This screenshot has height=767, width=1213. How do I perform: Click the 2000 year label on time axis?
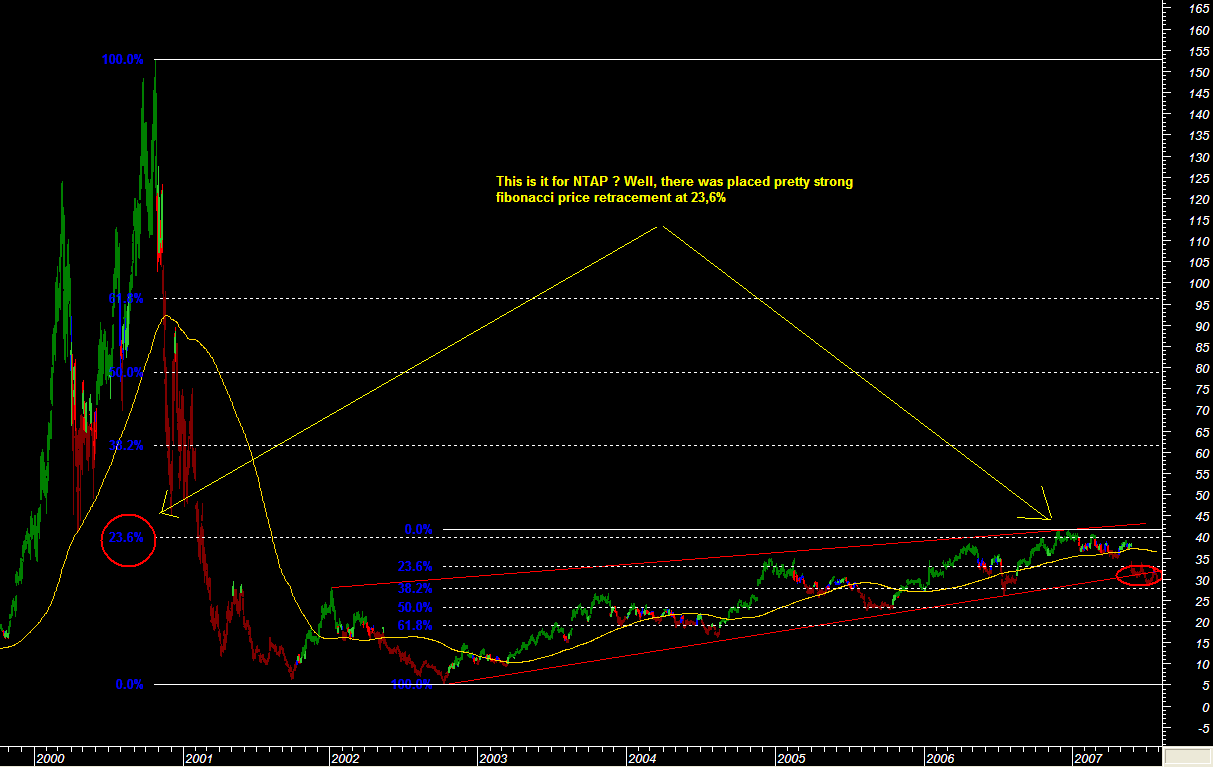51,759
